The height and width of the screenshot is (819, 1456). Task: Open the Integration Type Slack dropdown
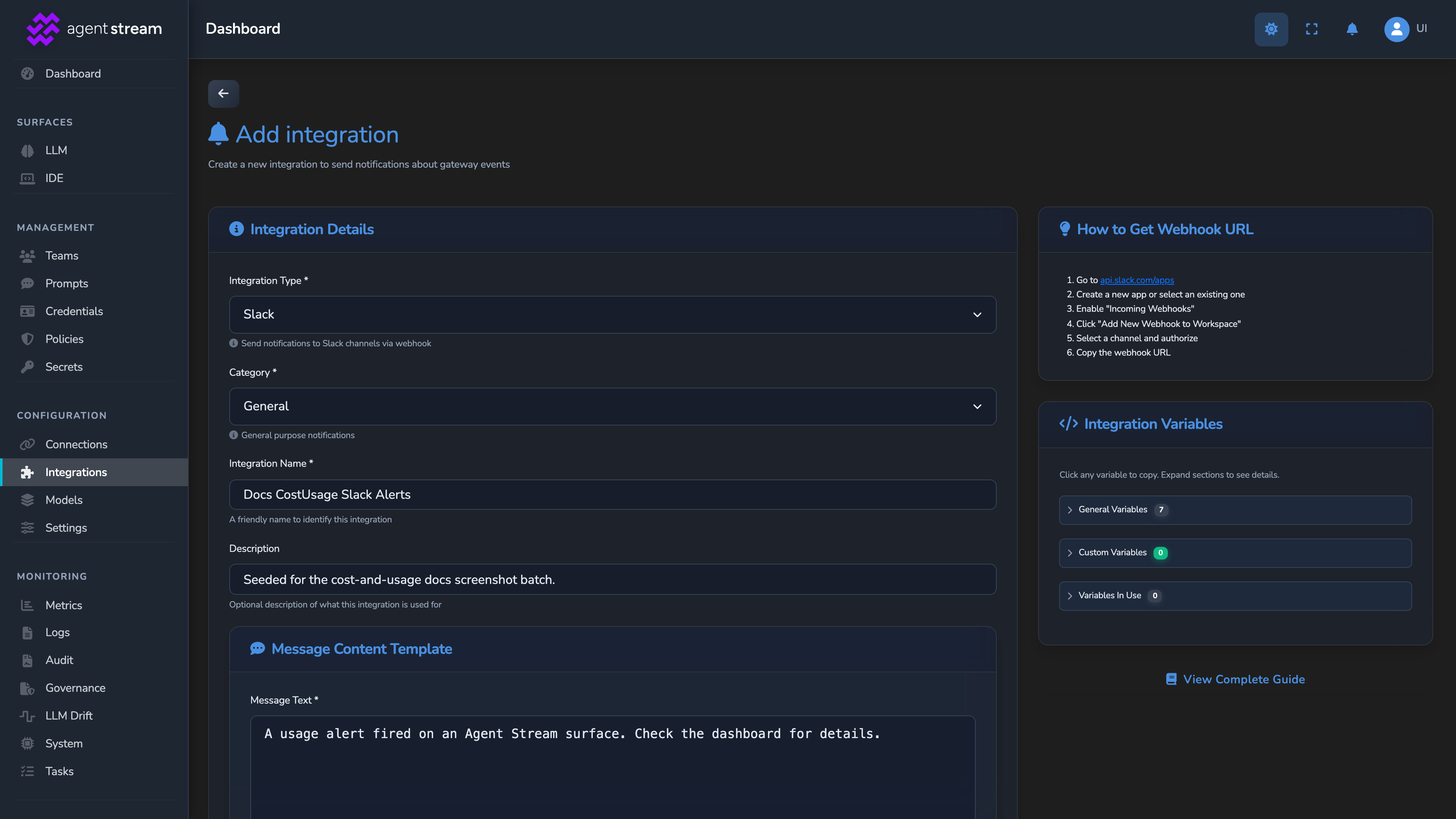pyautogui.click(x=612, y=314)
